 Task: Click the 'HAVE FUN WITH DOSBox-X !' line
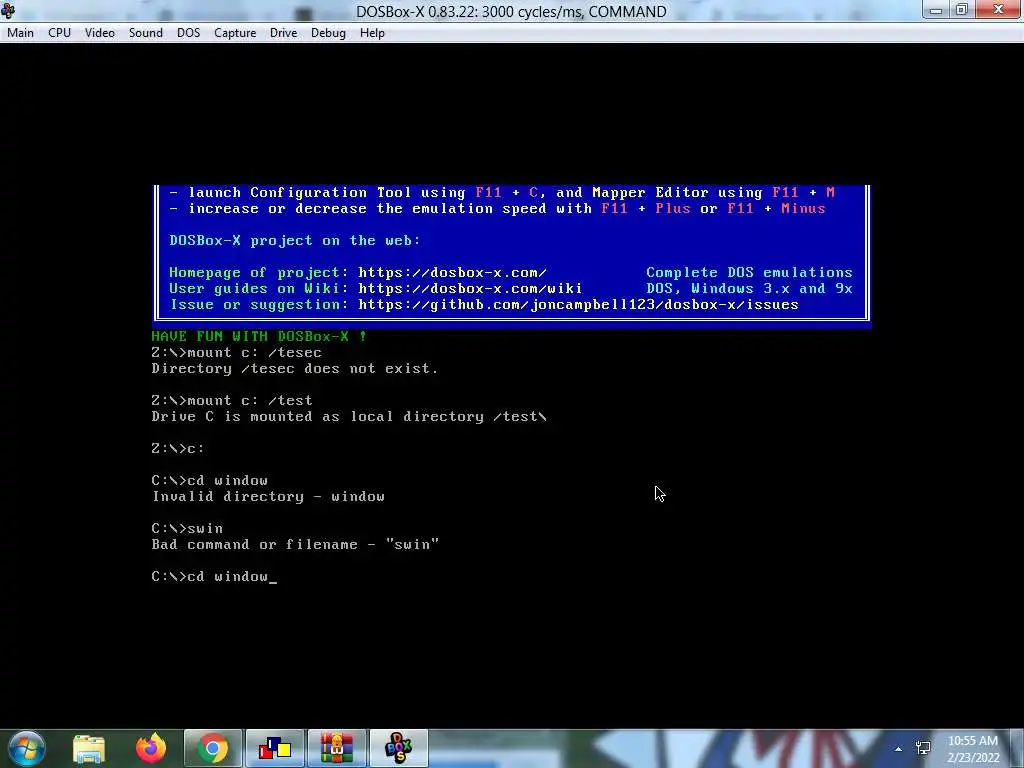tap(259, 336)
